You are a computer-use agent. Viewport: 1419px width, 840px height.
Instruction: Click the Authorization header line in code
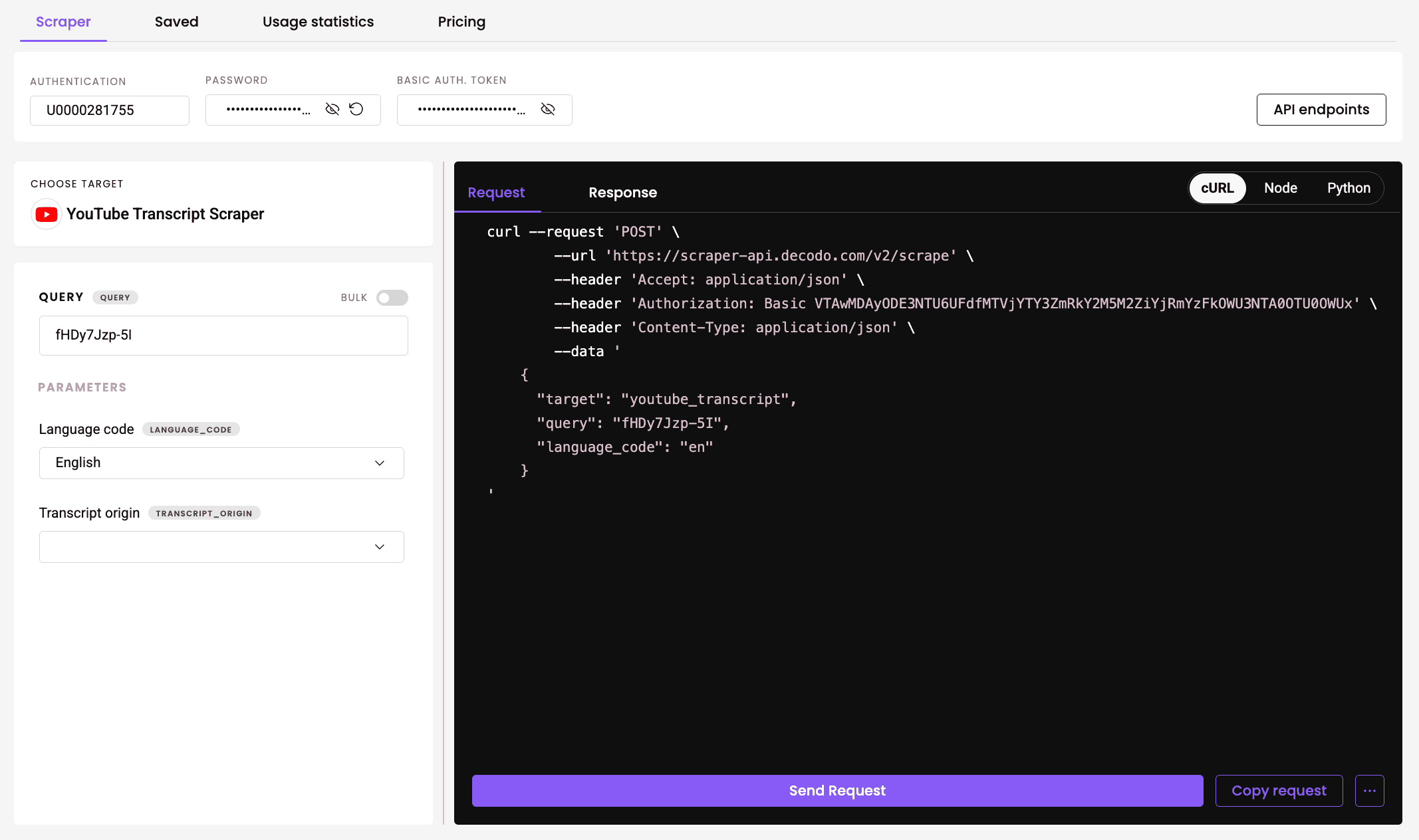click(966, 304)
